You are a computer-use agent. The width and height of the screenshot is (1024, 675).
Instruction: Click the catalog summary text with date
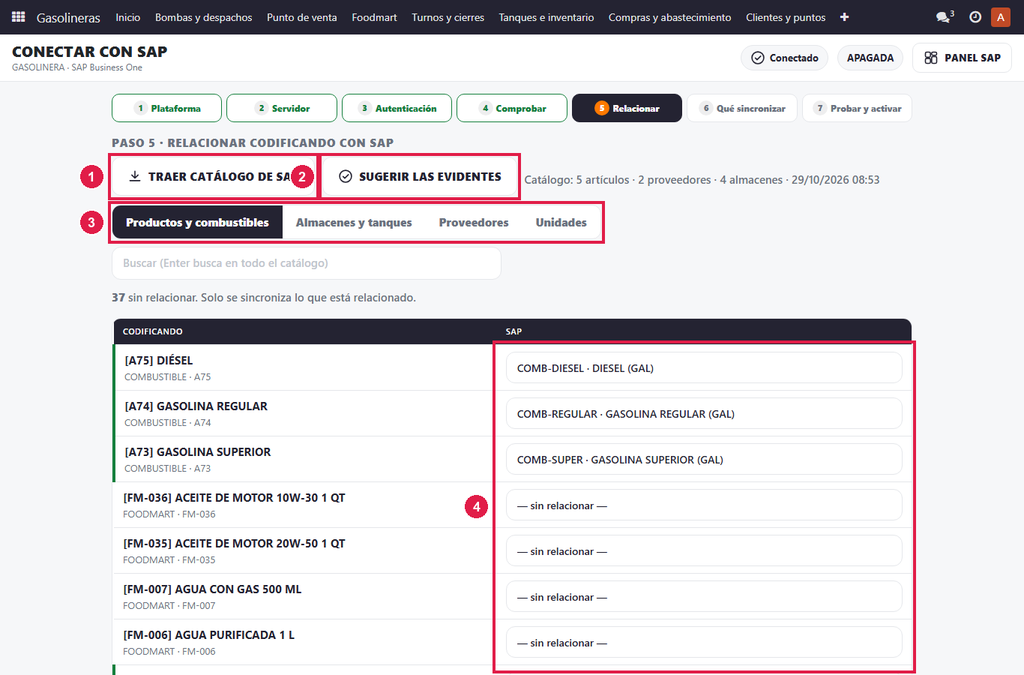(x=702, y=180)
